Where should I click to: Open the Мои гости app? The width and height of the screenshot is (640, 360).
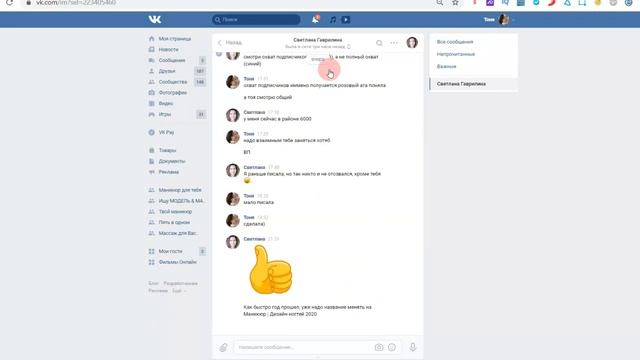point(171,251)
